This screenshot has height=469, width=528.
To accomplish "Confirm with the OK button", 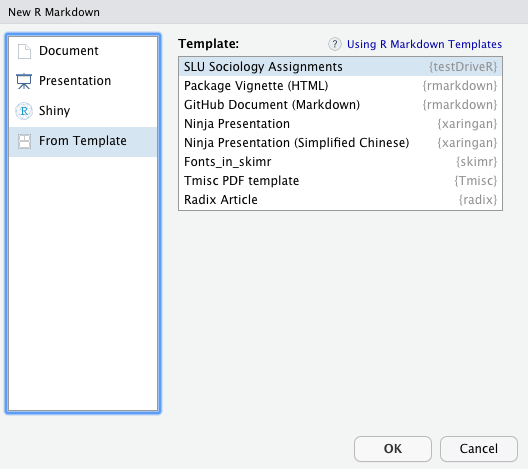I will [393, 449].
